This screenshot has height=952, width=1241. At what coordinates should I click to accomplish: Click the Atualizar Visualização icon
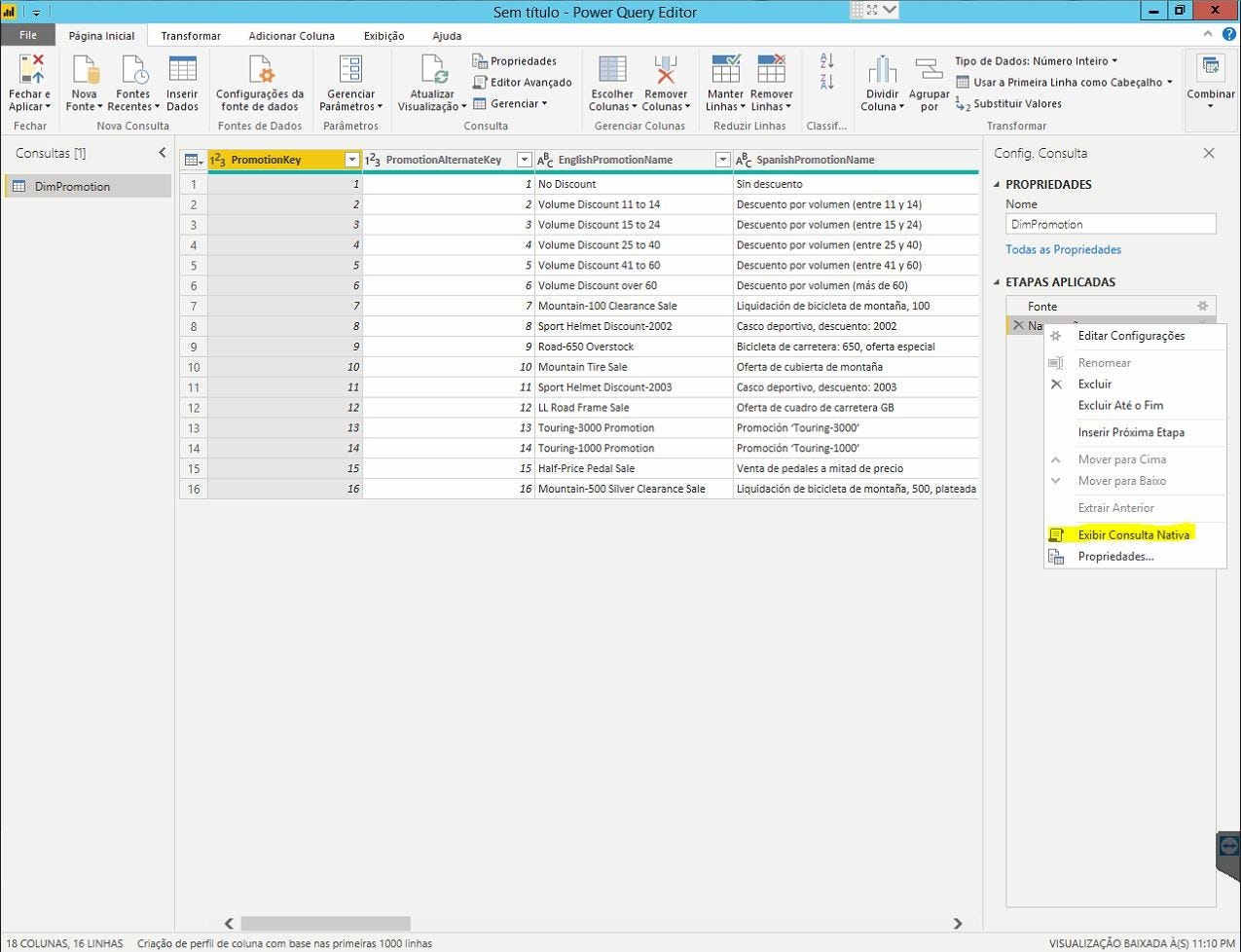click(432, 70)
